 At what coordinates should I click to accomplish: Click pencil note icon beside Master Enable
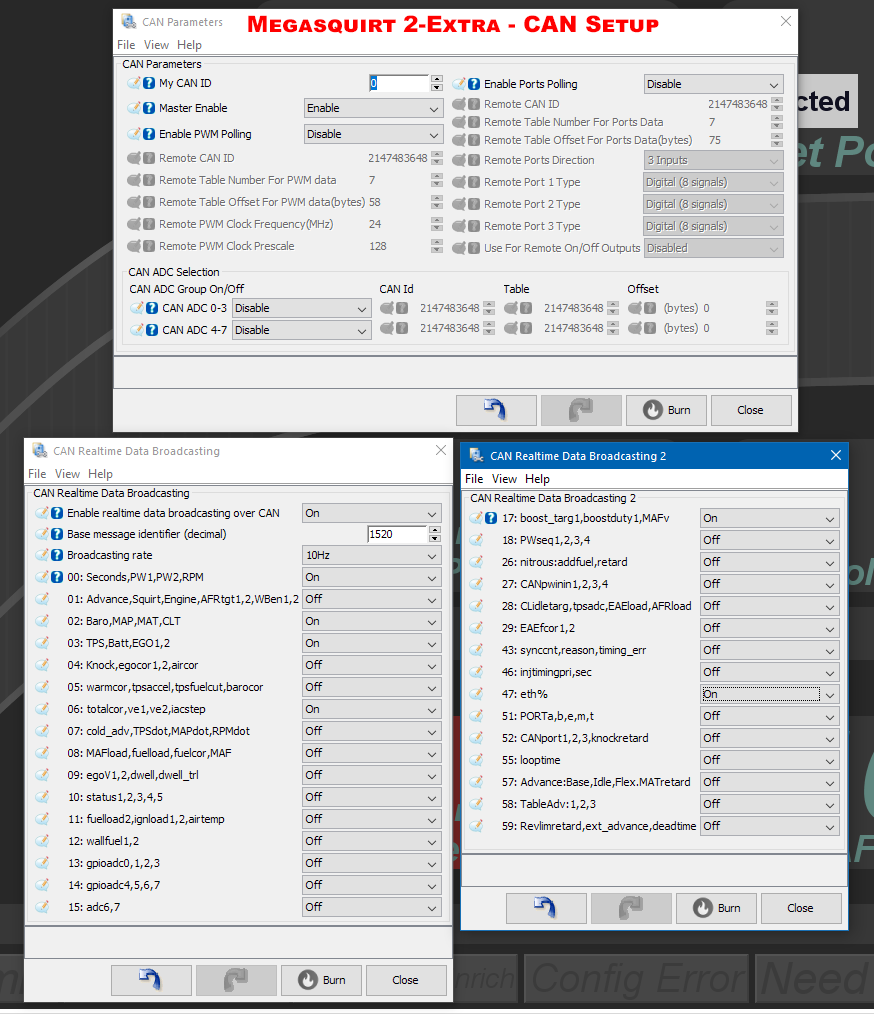(134, 108)
